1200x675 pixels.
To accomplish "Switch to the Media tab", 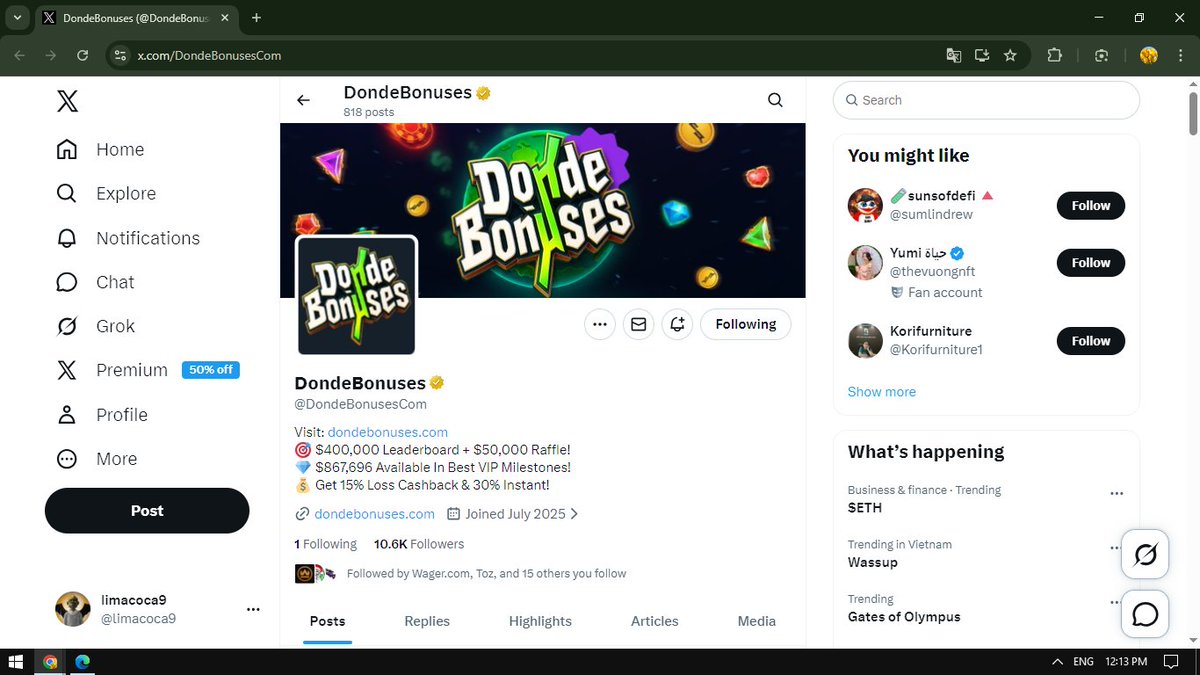I will click(757, 621).
